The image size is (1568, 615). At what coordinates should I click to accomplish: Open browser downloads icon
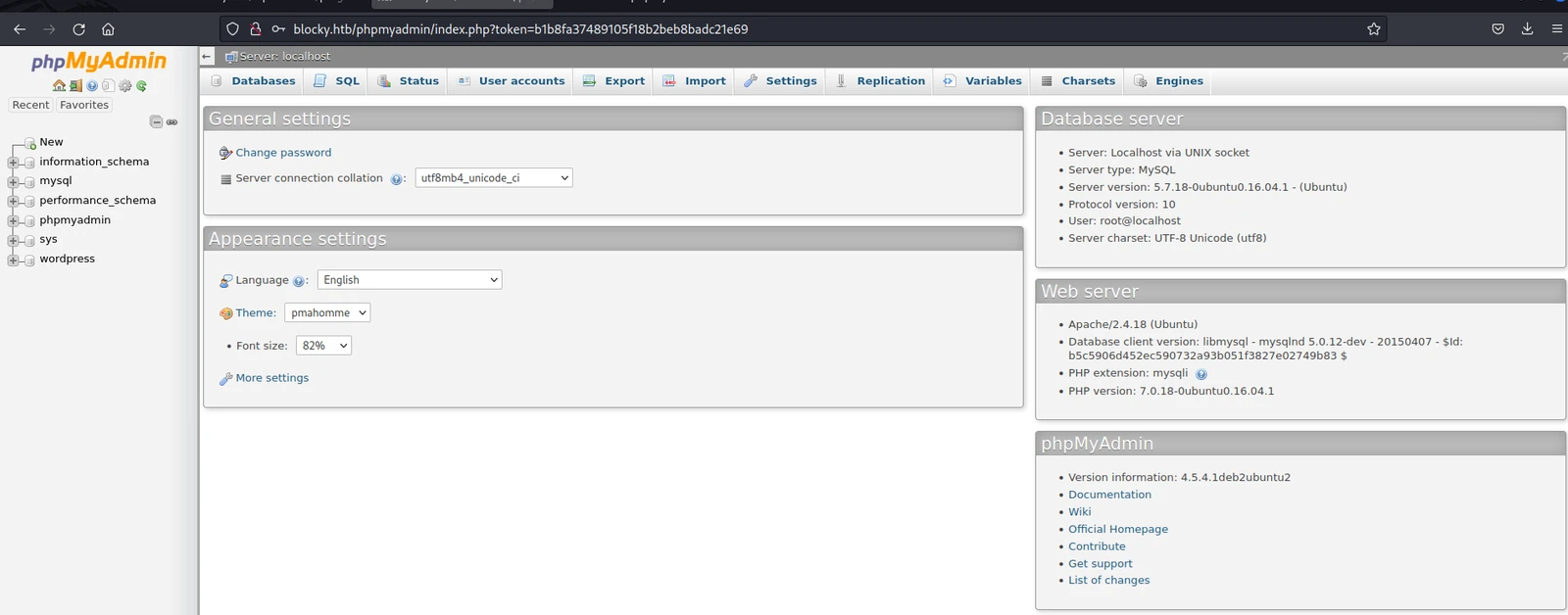[x=1527, y=29]
